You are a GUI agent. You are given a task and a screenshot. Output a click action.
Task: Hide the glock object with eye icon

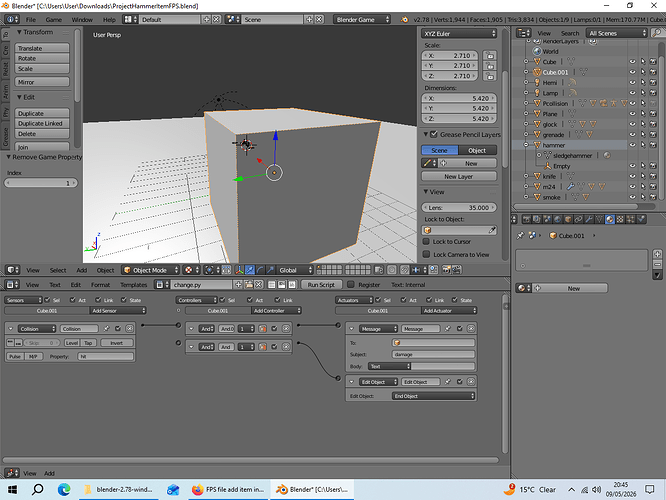(x=632, y=124)
